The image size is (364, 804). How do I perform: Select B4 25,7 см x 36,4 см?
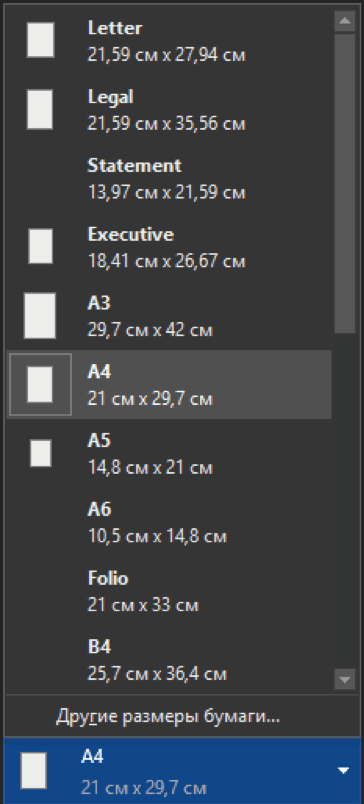pyautogui.click(x=169, y=659)
